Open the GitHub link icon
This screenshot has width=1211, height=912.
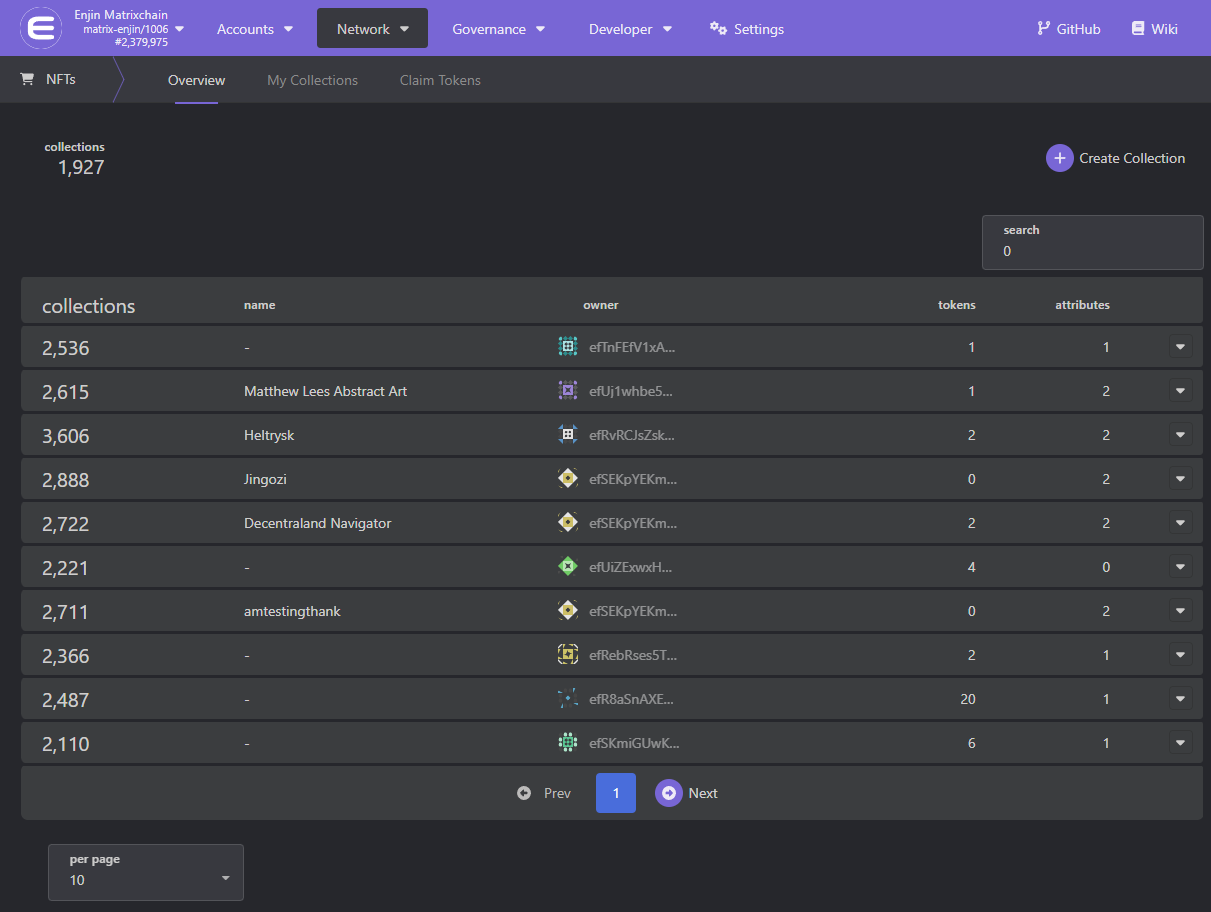click(1044, 29)
